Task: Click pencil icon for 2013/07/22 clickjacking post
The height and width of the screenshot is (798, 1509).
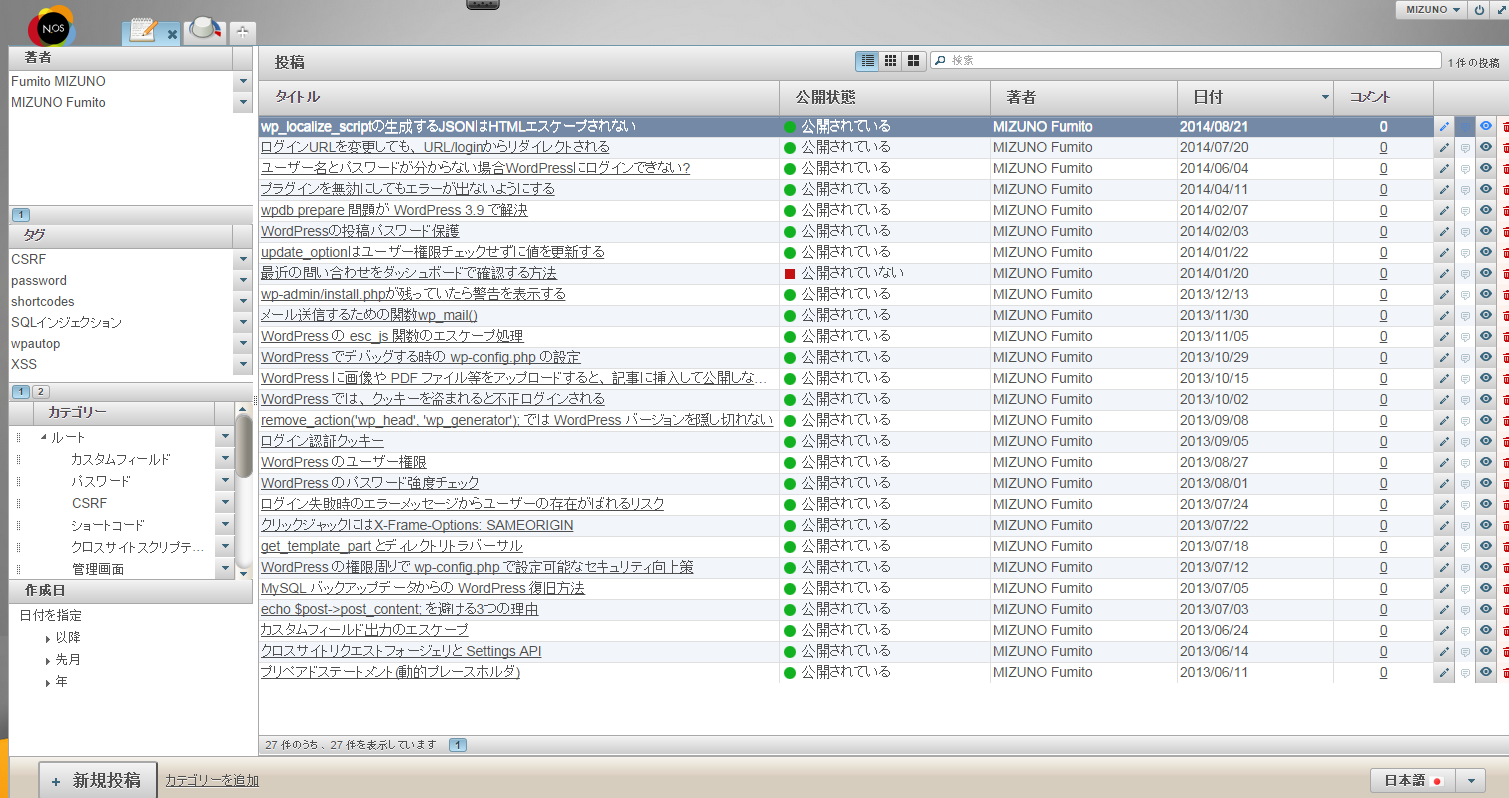Action: coord(1444,526)
